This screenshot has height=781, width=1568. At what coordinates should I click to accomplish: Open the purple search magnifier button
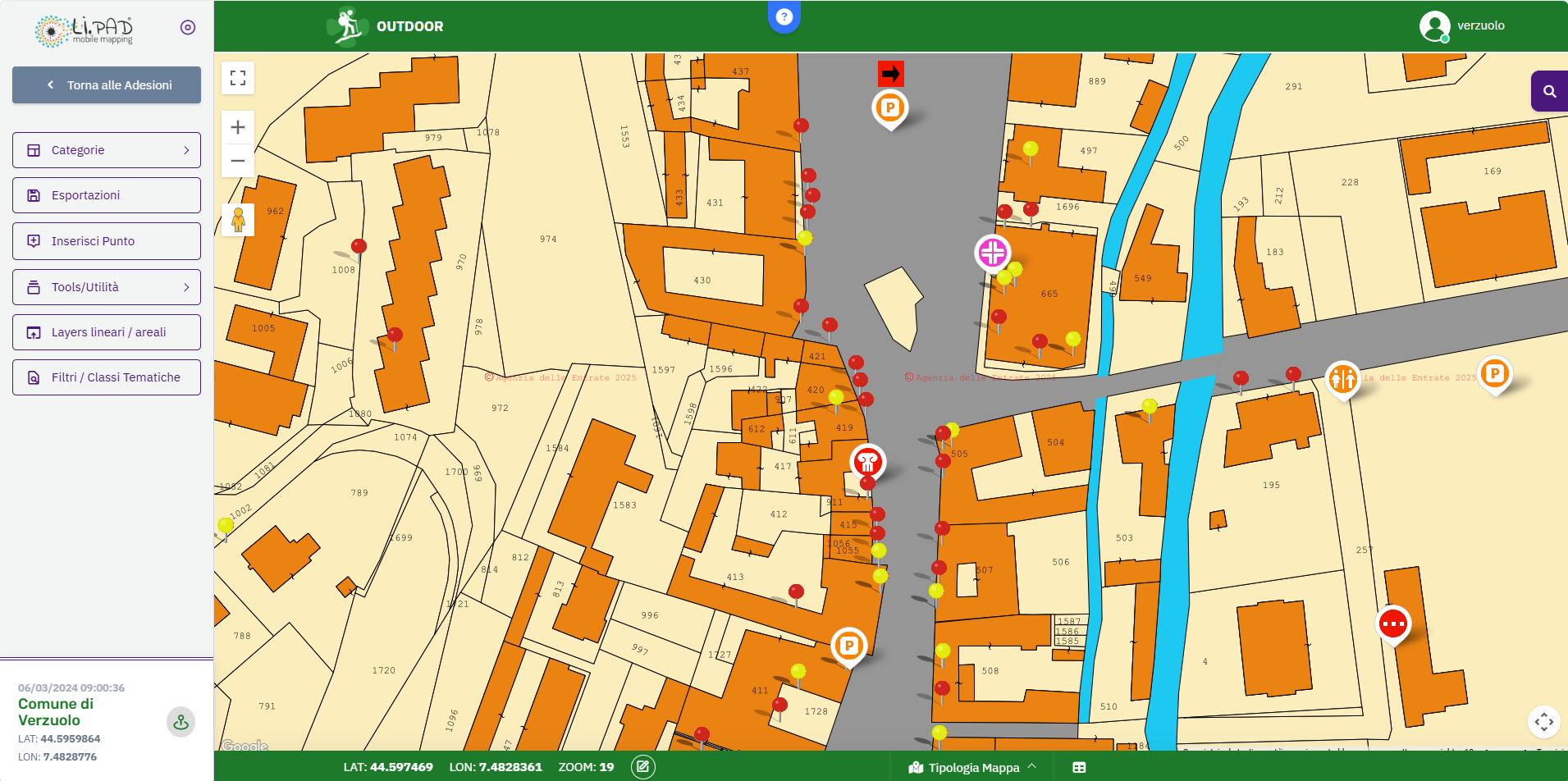(1549, 91)
